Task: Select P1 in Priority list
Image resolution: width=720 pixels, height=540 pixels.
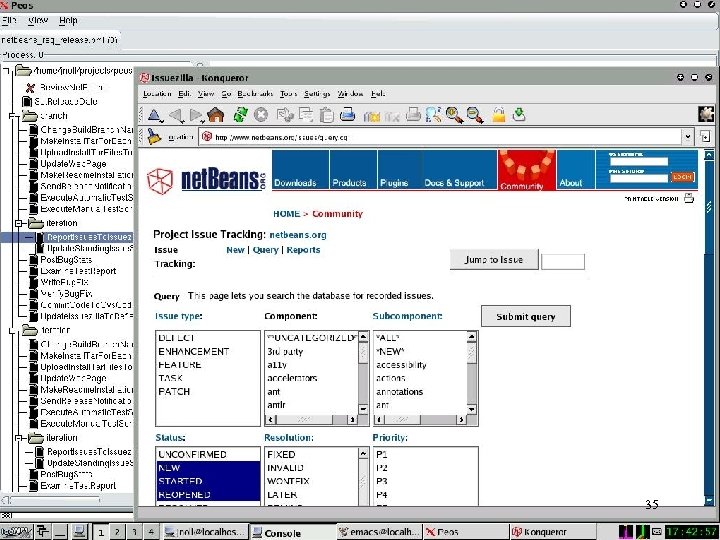Action: pyautogui.click(x=425, y=455)
